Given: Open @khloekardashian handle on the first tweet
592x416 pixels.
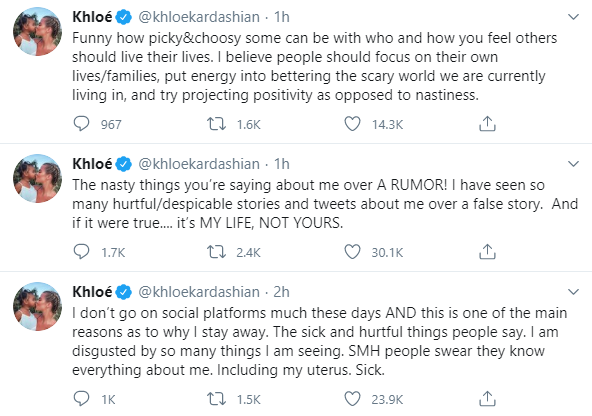Looking at the screenshot, I should [199, 17].
